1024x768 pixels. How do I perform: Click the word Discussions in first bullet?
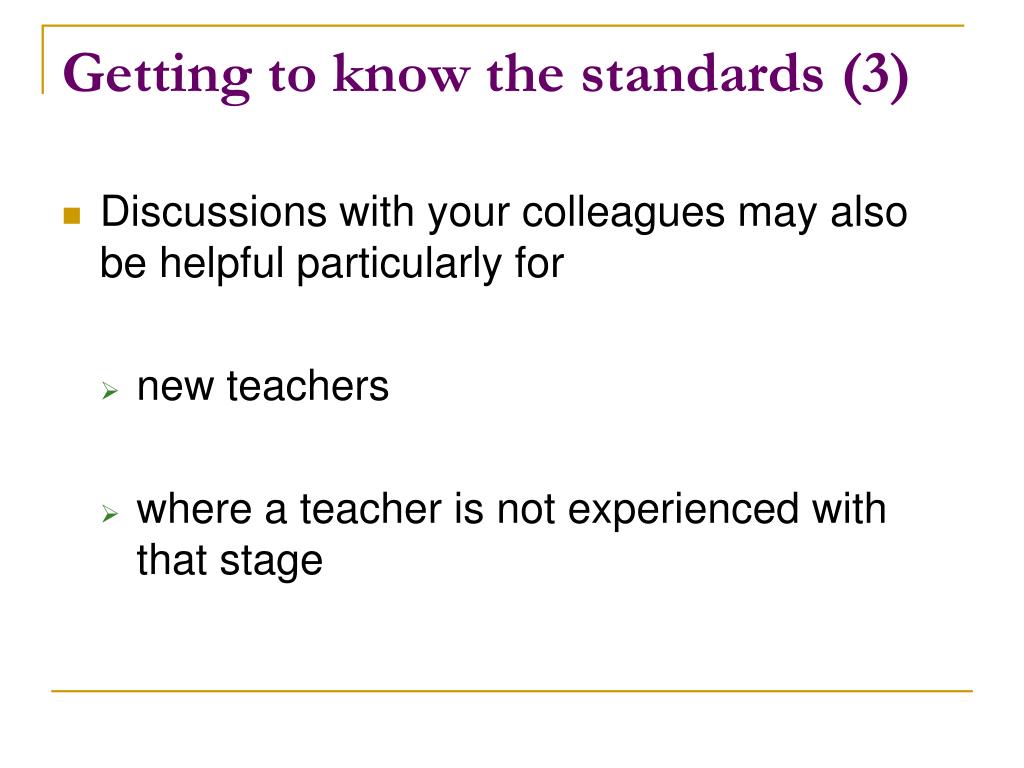[214, 212]
